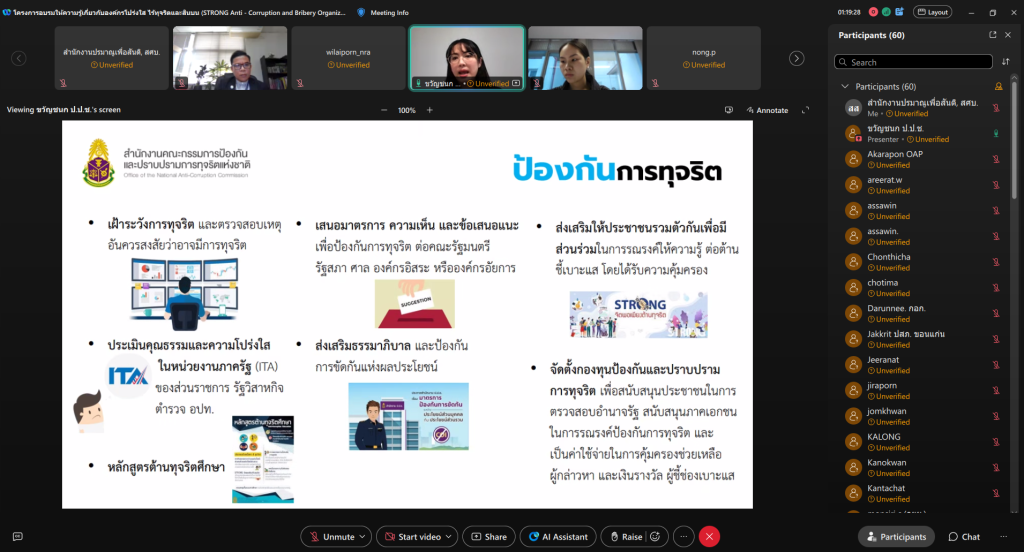Toggle your own mic icon in participant list
The image size is (1024, 552).
click(996, 108)
